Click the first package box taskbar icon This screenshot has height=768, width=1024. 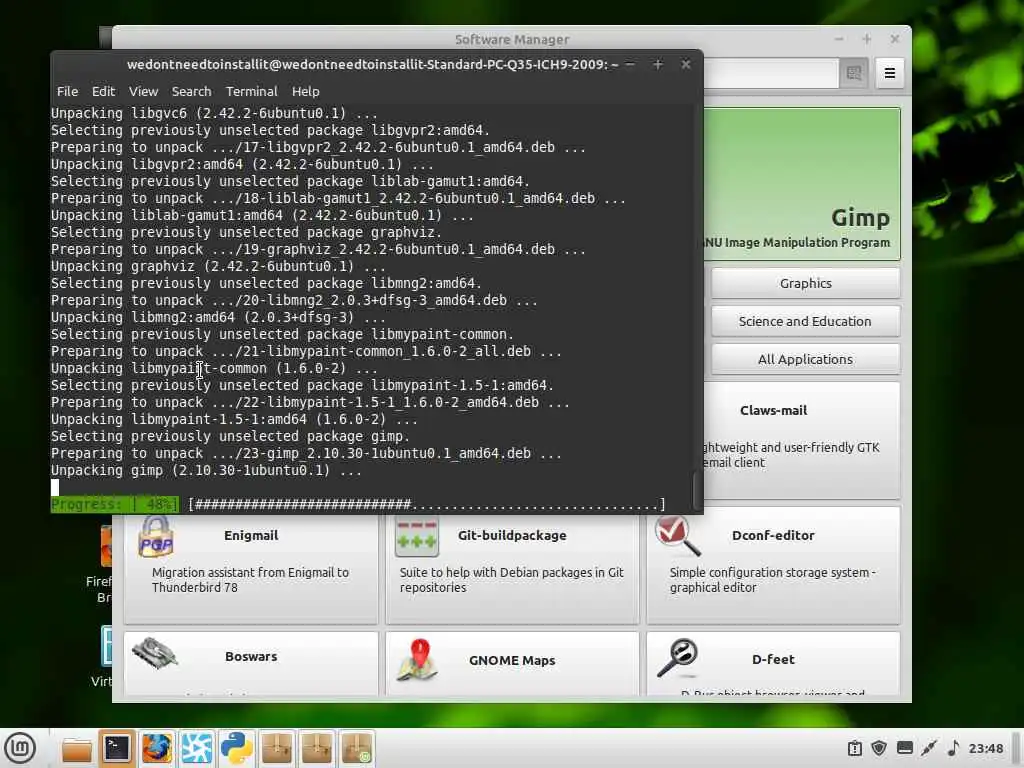pyautogui.click(x=276, y=748)
